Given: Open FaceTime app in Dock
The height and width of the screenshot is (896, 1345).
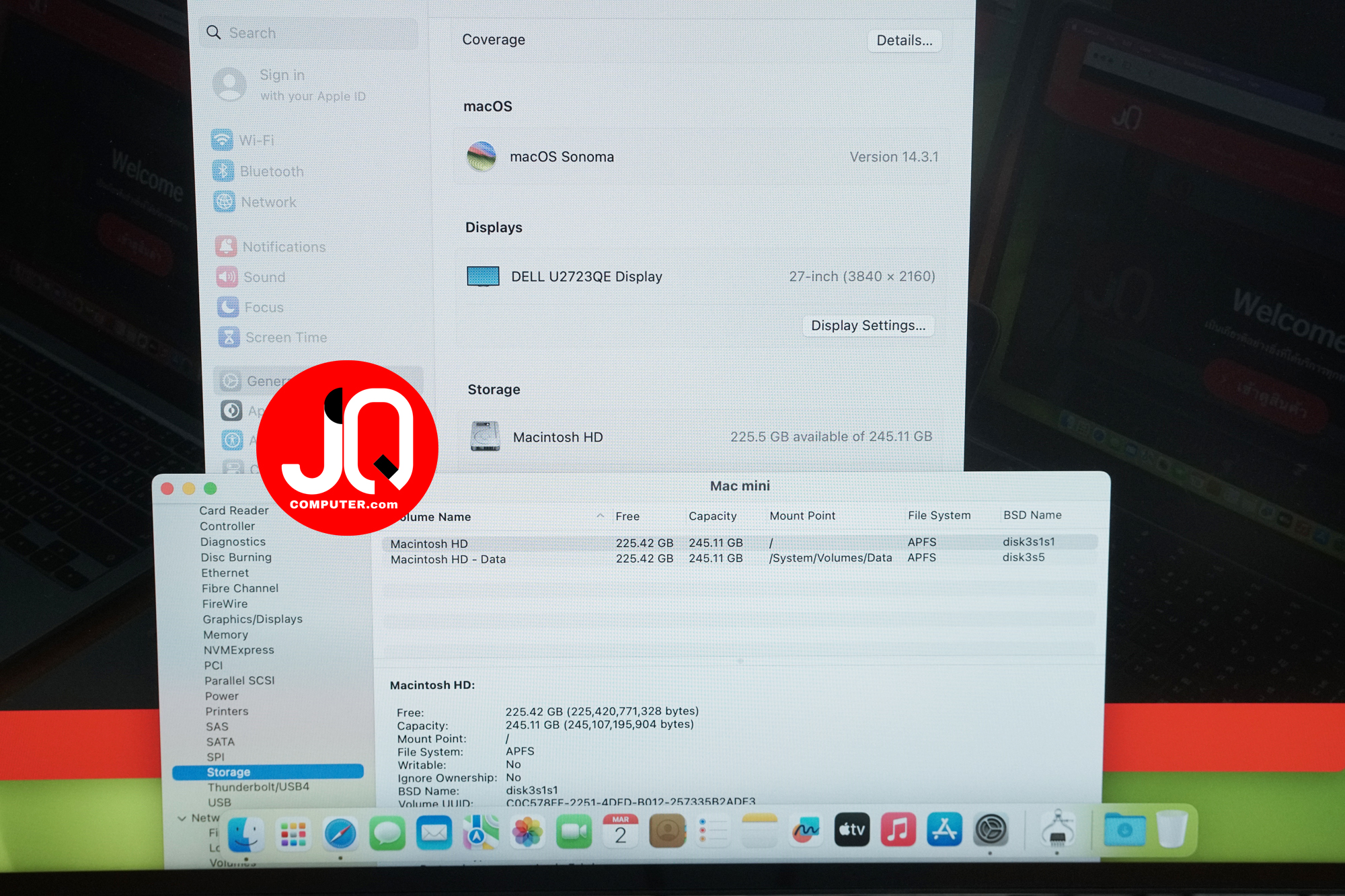Looking at the screenshot, I should click(x=574, y=832).
